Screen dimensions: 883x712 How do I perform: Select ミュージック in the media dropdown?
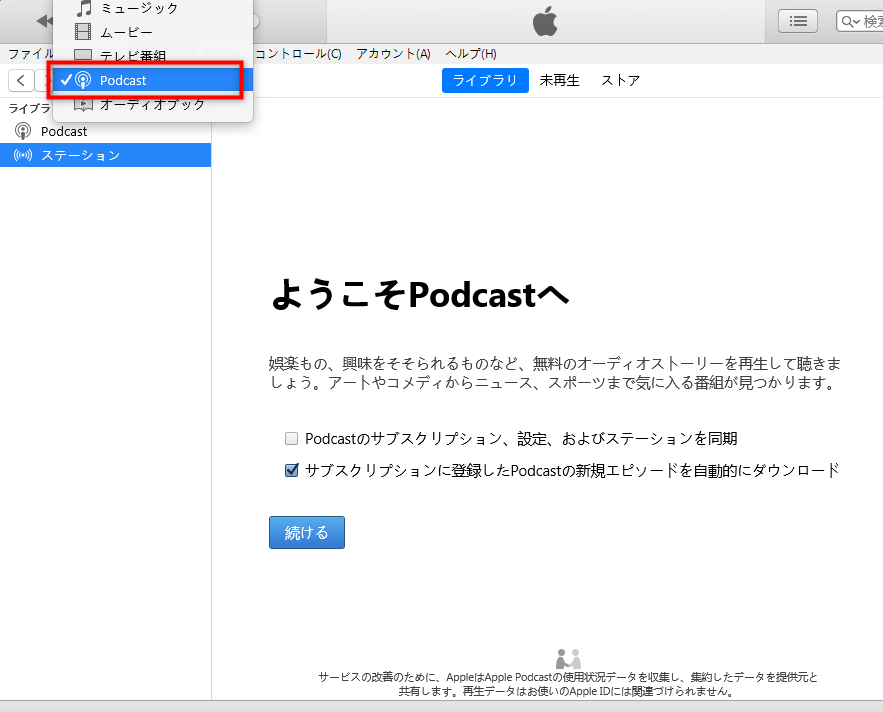(153, 8)
